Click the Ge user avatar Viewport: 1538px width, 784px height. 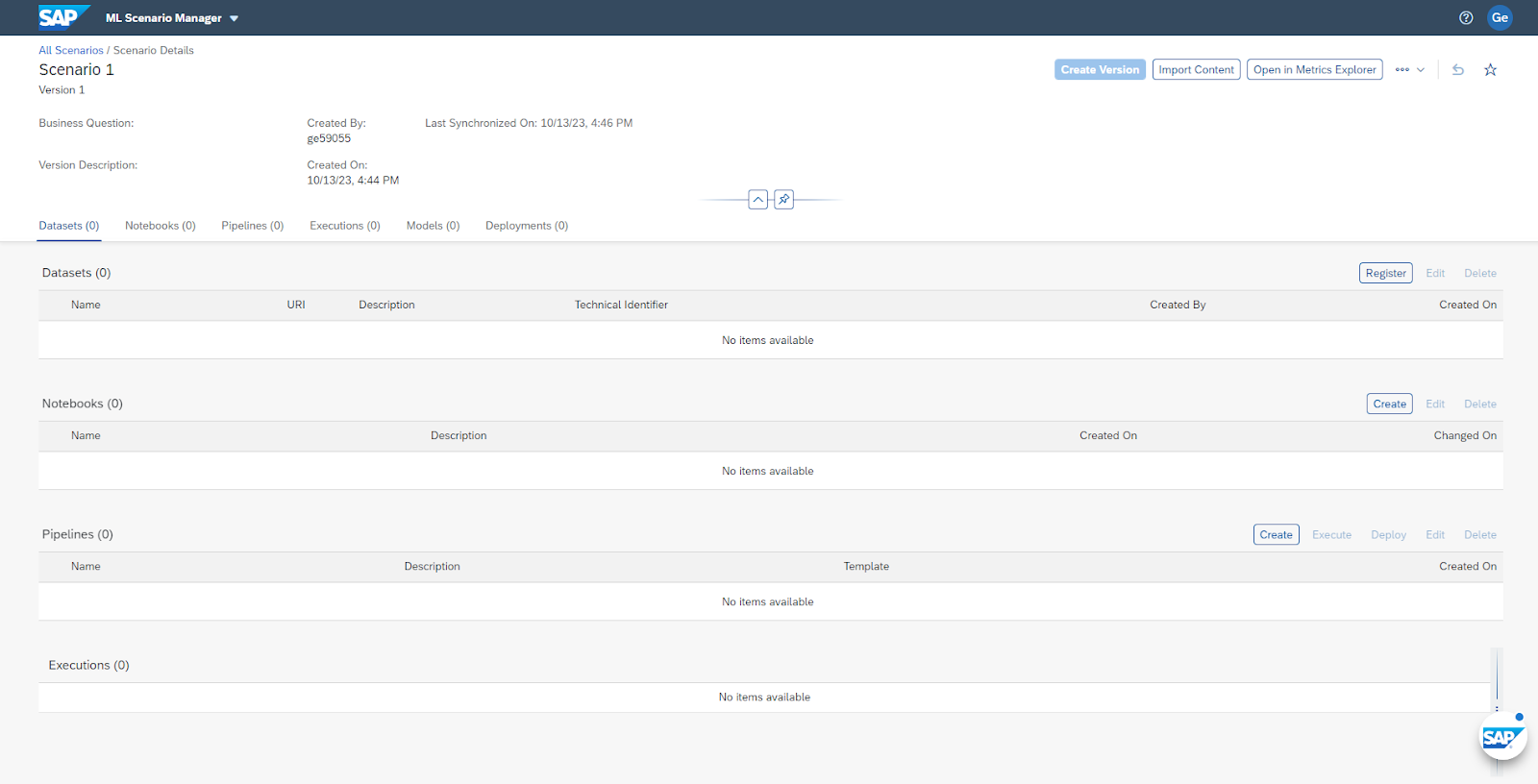point(1500,17)
